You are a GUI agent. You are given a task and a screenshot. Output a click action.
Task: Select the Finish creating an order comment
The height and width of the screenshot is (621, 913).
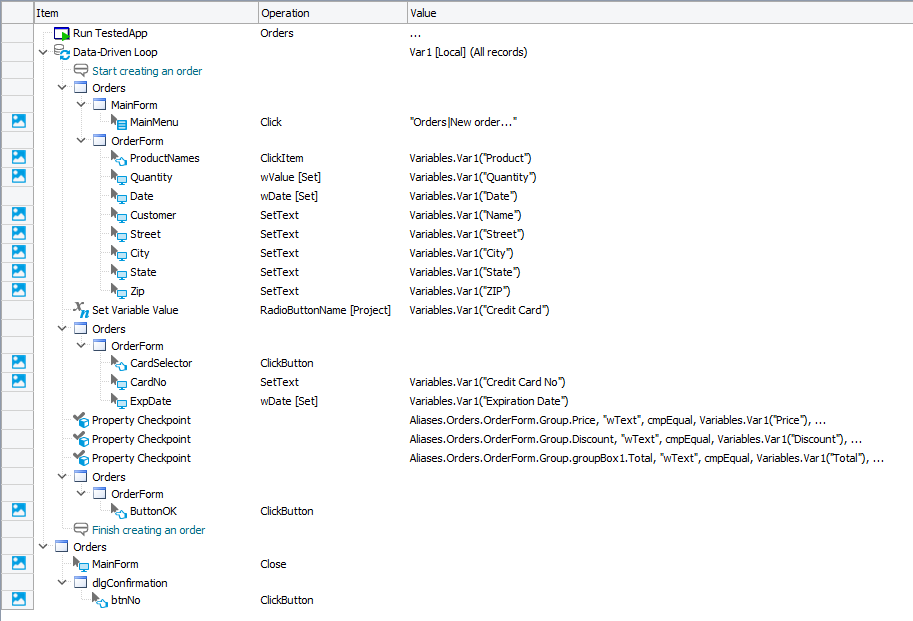pyautogui.click(x=148, y=530)
